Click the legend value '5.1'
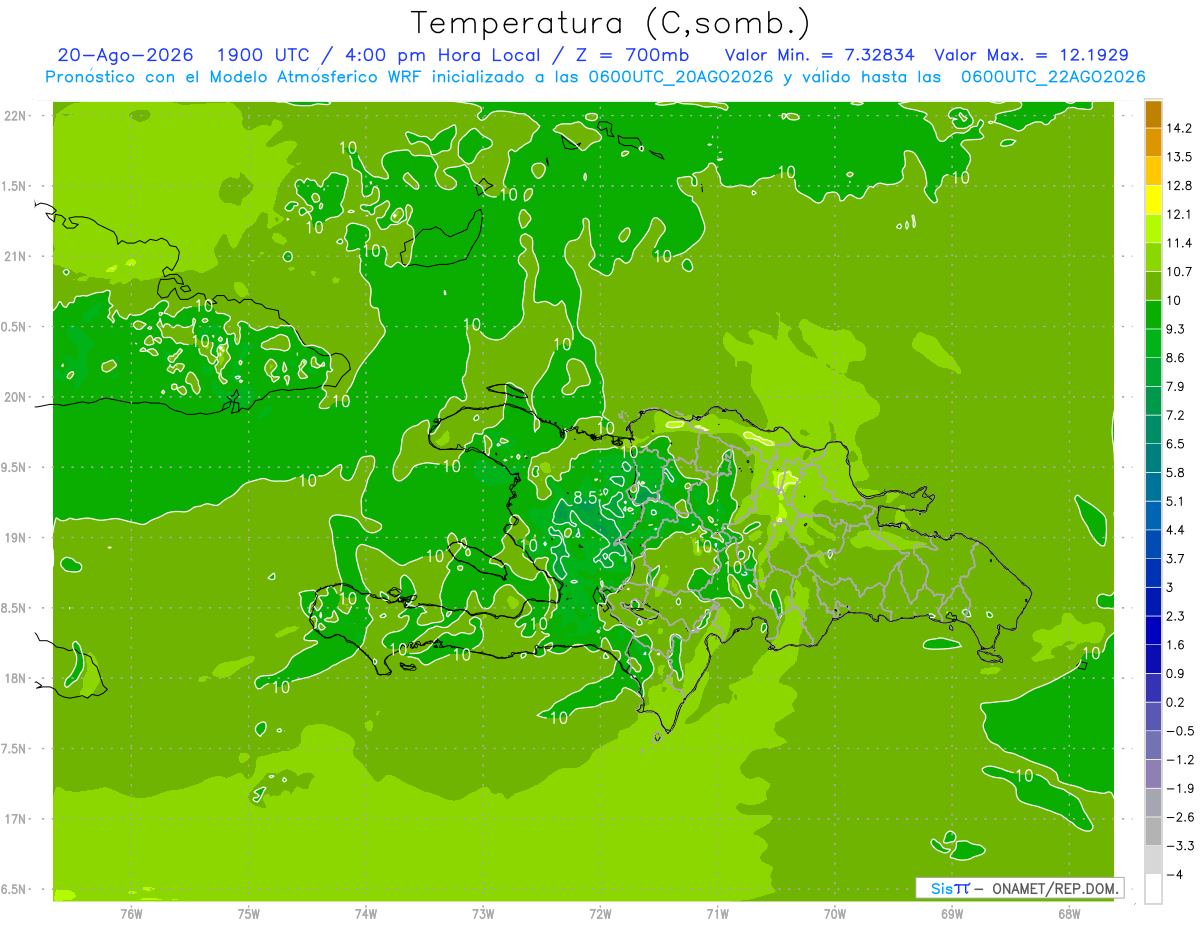The width and height of the screenshot is (1200, 927). (1176, 501)
